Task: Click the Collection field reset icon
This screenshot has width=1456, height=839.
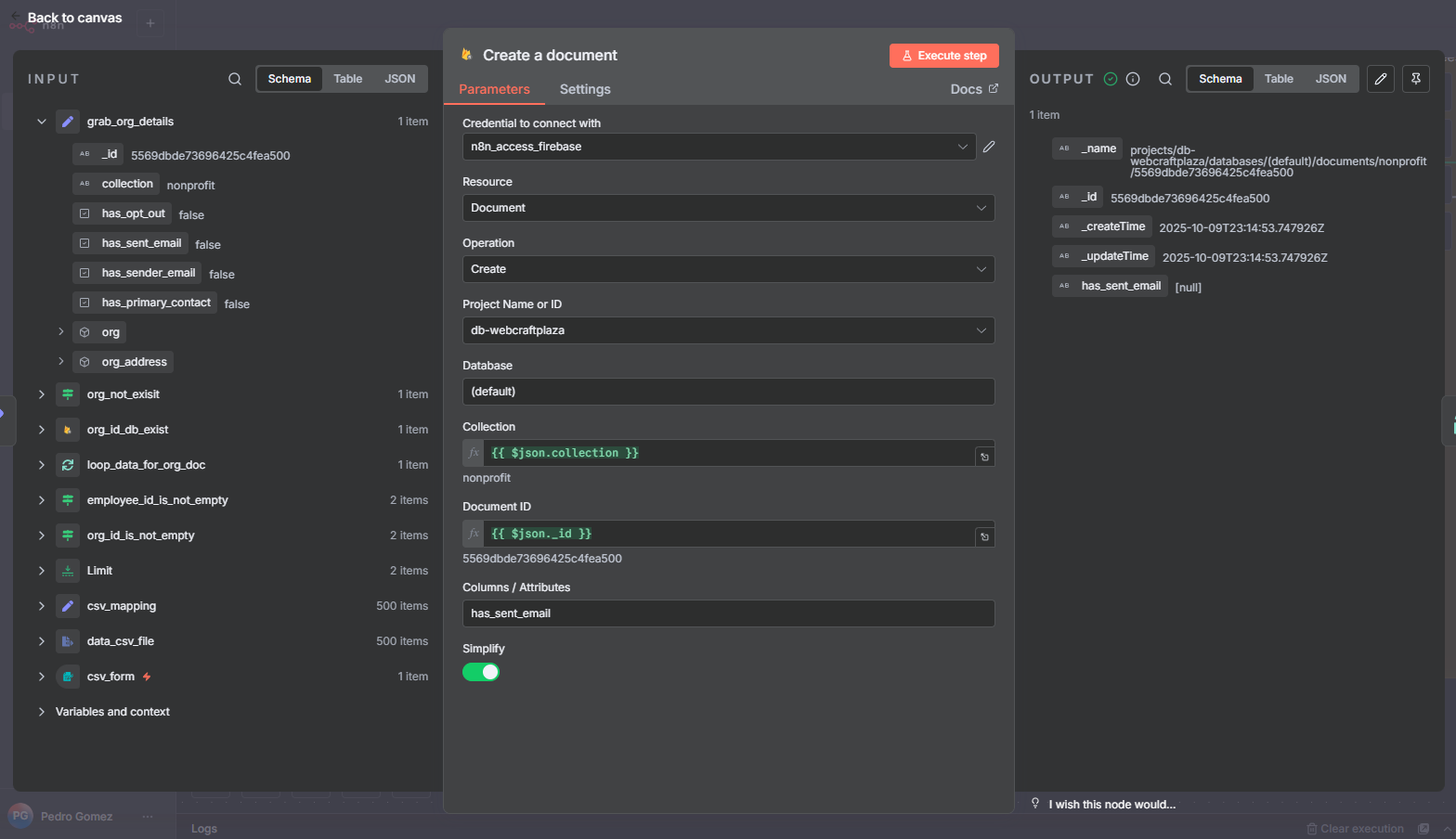Action: [x=984, y=457]
